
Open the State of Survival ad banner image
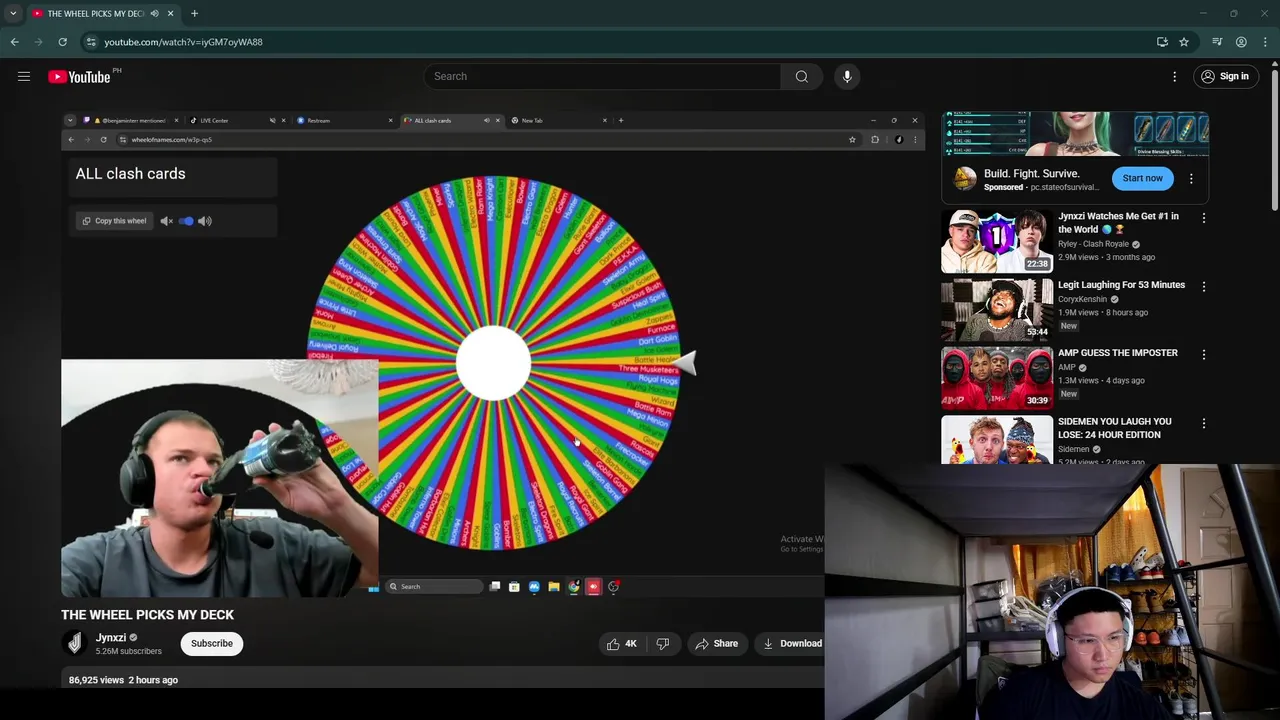[x=1075, y=134]
